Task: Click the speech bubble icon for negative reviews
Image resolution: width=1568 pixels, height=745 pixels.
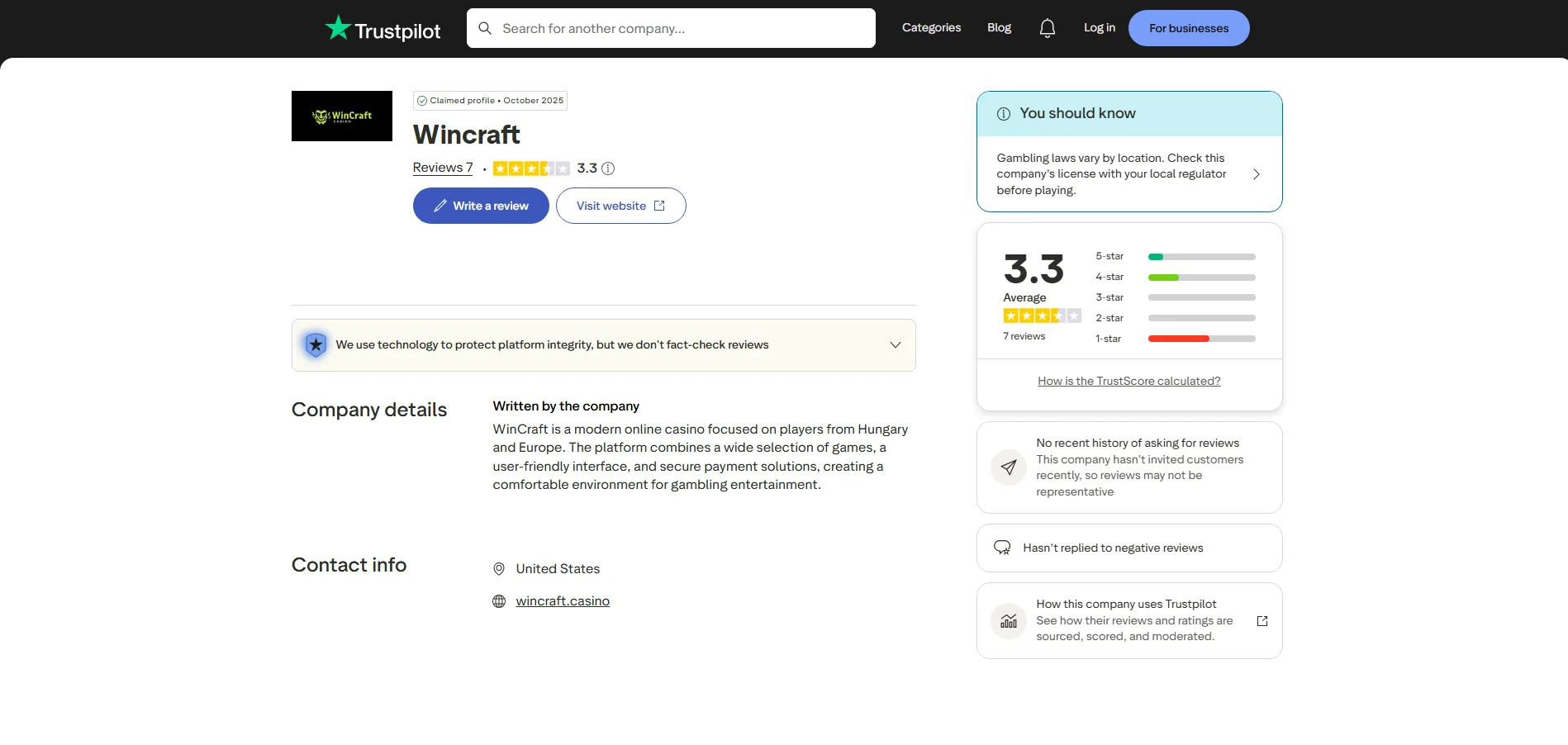Action: pos(1002,548)
